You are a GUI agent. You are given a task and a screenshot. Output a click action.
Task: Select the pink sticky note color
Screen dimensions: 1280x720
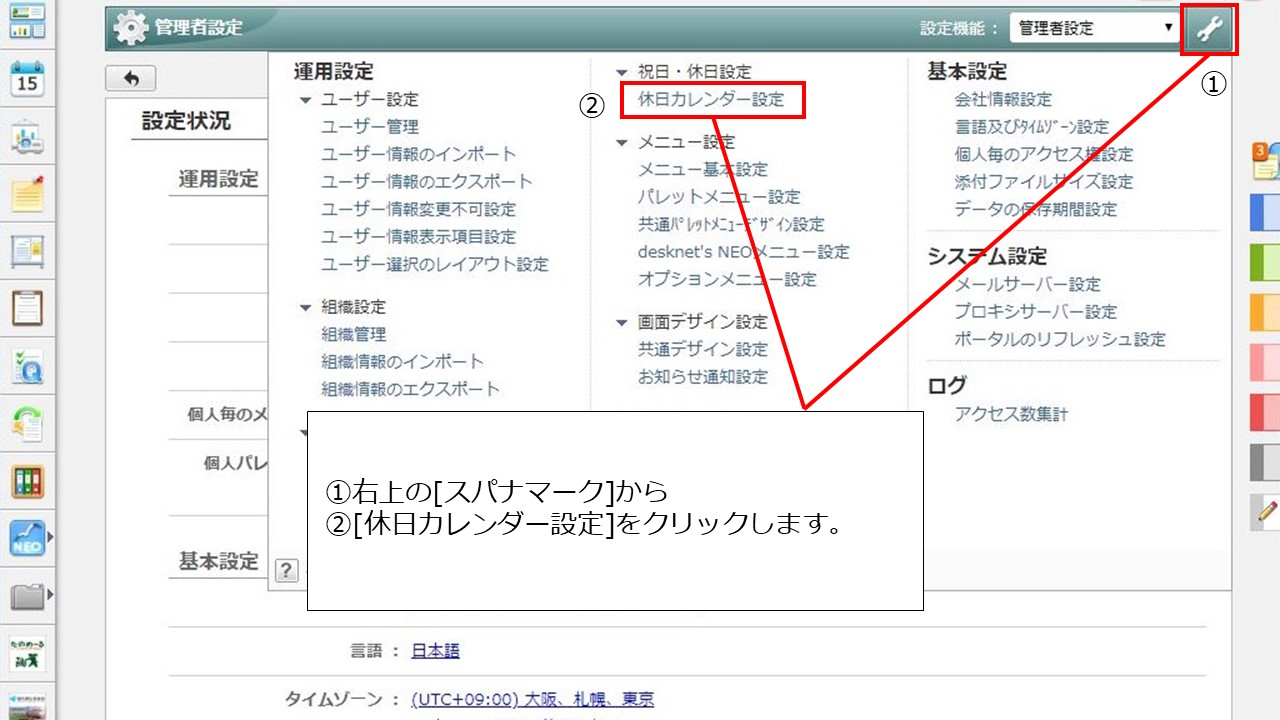tap(1266, 362)
